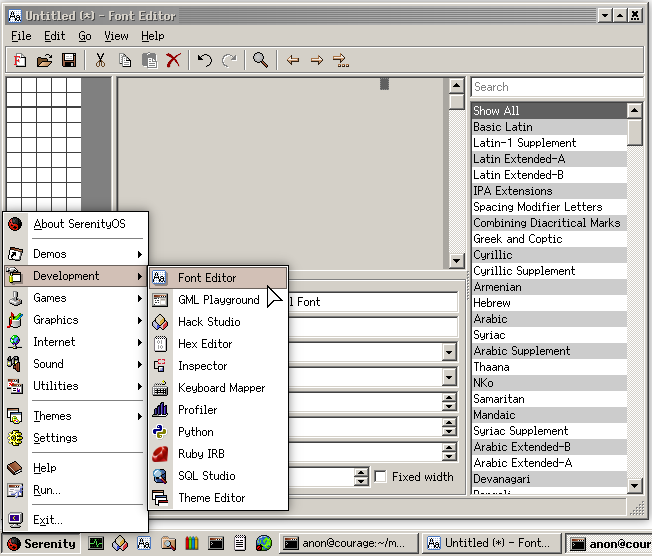
Task: Click the Cut scissors icon
Action: point(100,60)
